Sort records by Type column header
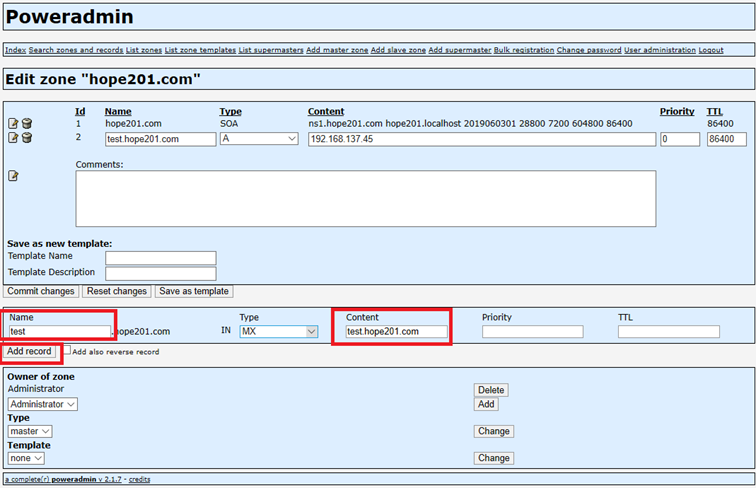 [230, 111]
